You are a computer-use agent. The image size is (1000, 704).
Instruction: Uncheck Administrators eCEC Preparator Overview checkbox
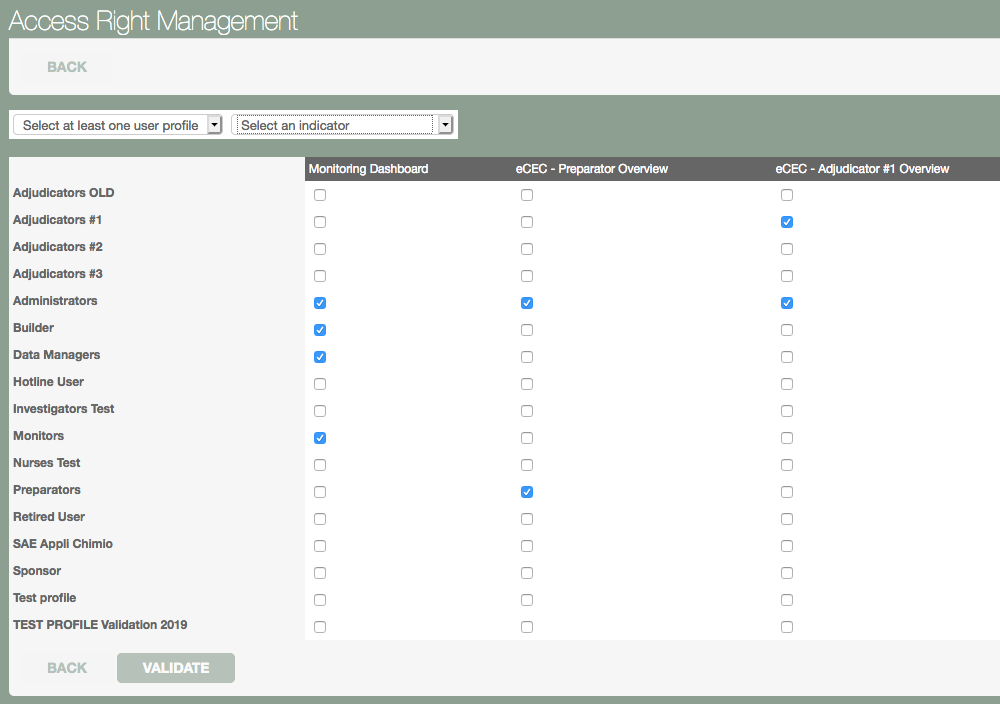[527, 303]
